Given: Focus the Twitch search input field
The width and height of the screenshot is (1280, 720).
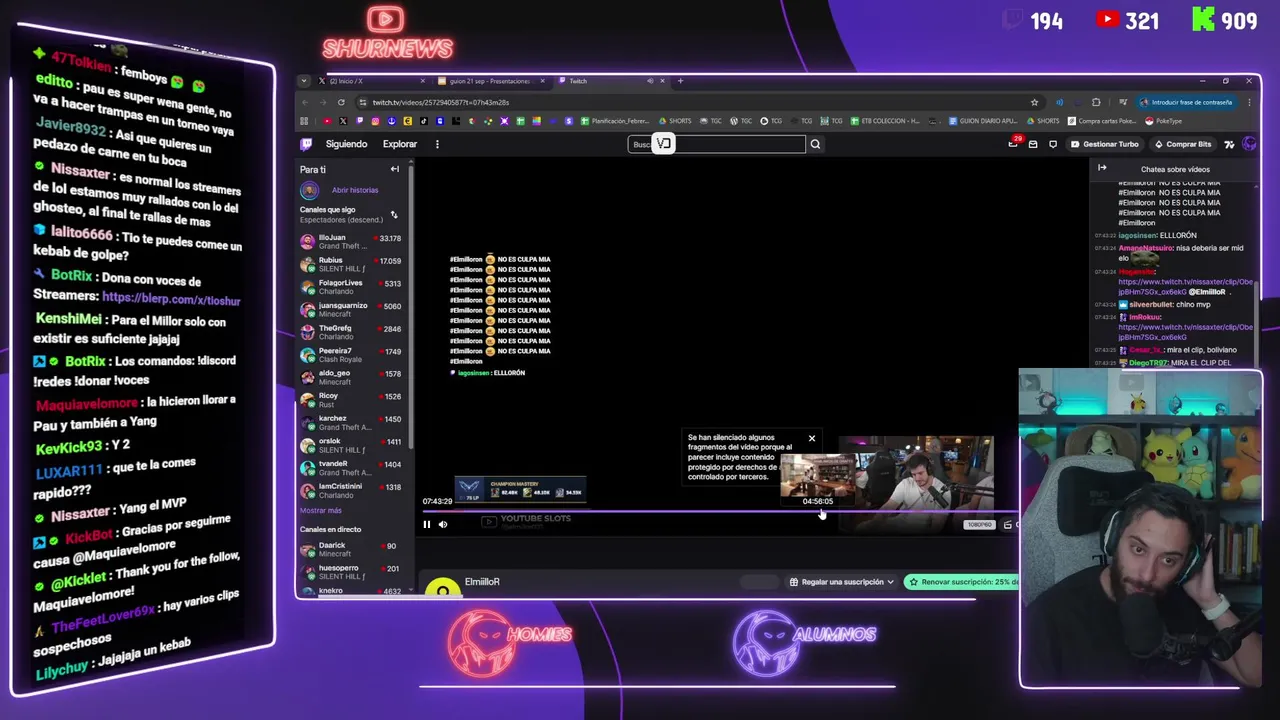Looking at the screenshot, I should pos(717,144).
